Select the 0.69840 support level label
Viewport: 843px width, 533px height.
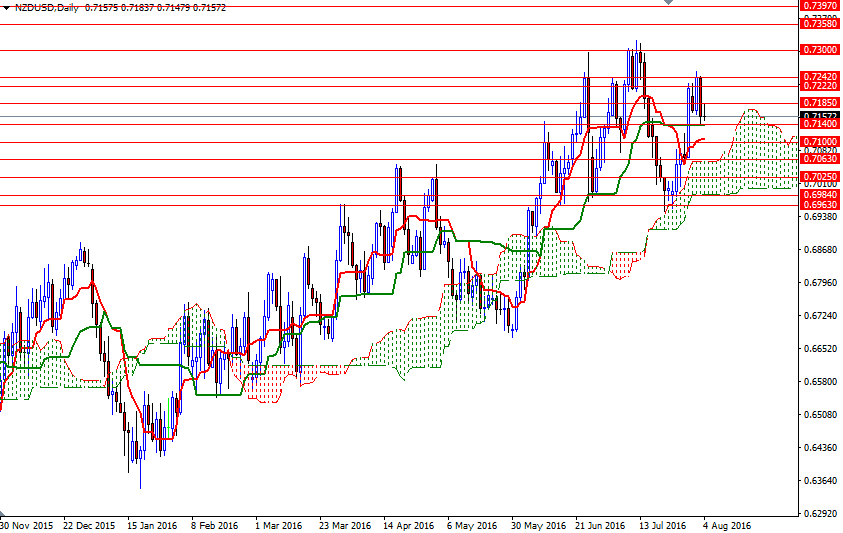(x=820, y=196)
